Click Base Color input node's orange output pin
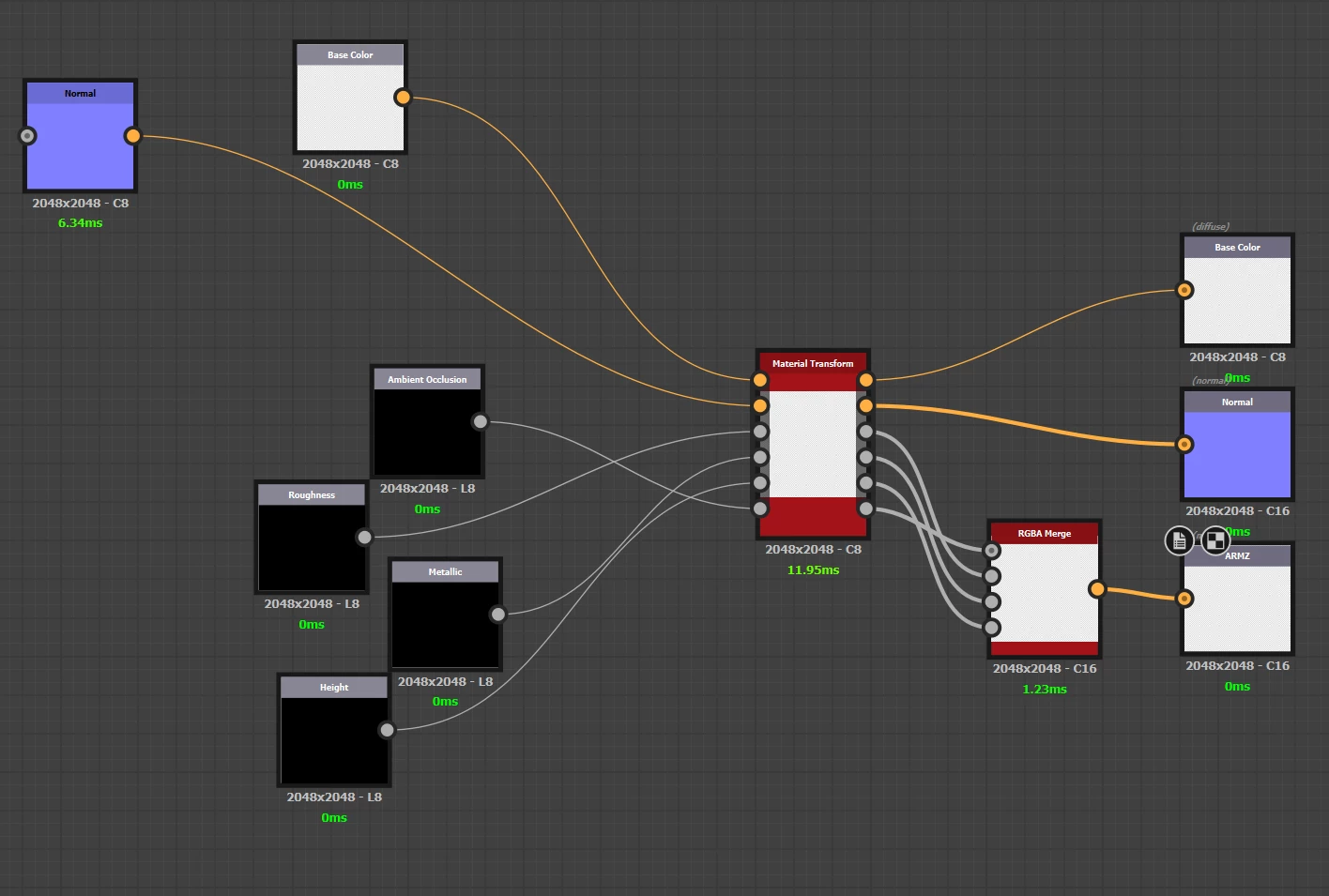This screenshot has width=1329, height=896. coord(403,97)
